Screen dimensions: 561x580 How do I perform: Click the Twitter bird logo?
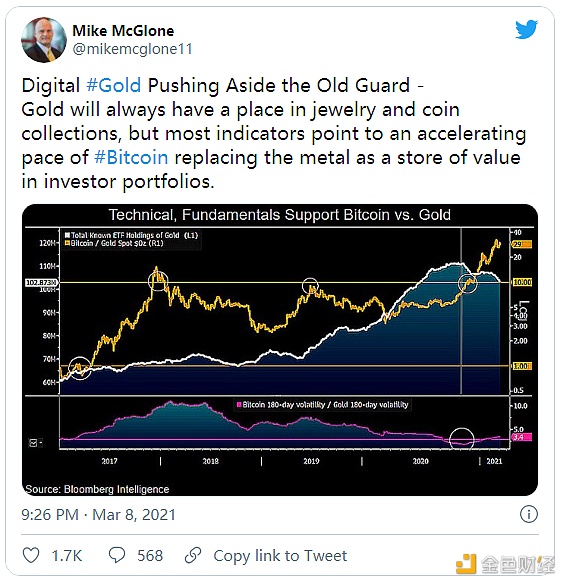(527, 29)
